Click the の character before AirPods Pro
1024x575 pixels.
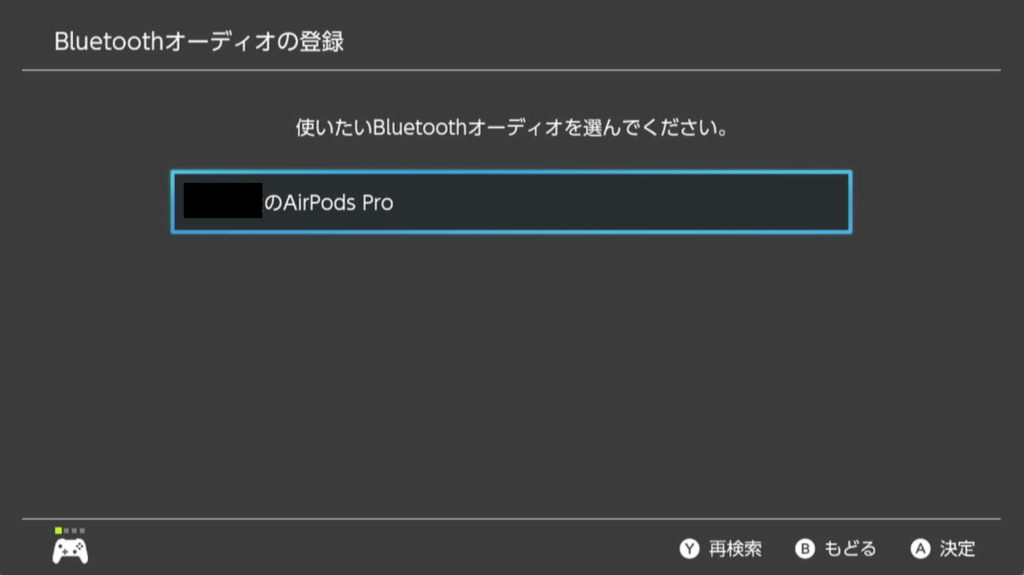point(273,203)
